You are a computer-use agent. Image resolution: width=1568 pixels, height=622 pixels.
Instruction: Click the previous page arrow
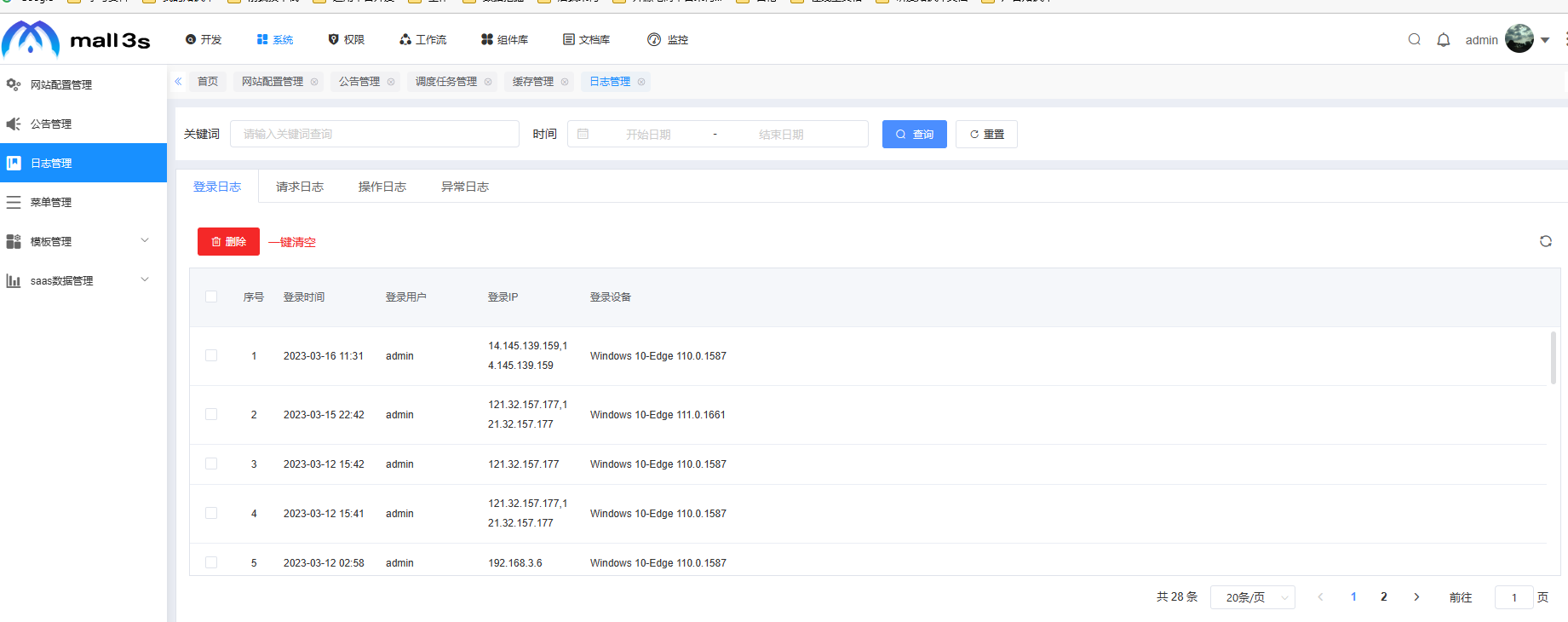coord(1321,597)
